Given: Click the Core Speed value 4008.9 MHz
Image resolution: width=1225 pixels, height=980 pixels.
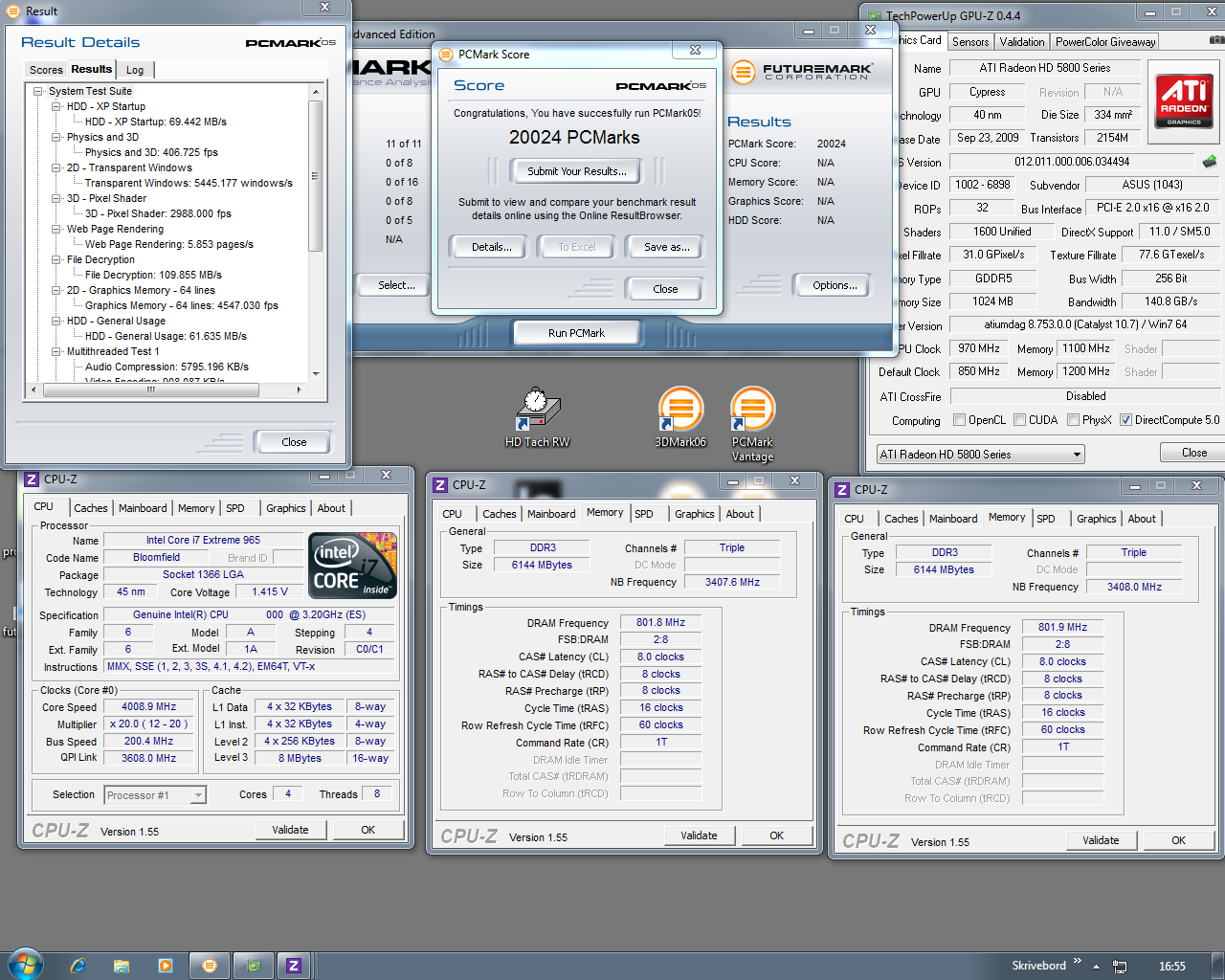Looking at the screenshot, I should tap(149, 707).
